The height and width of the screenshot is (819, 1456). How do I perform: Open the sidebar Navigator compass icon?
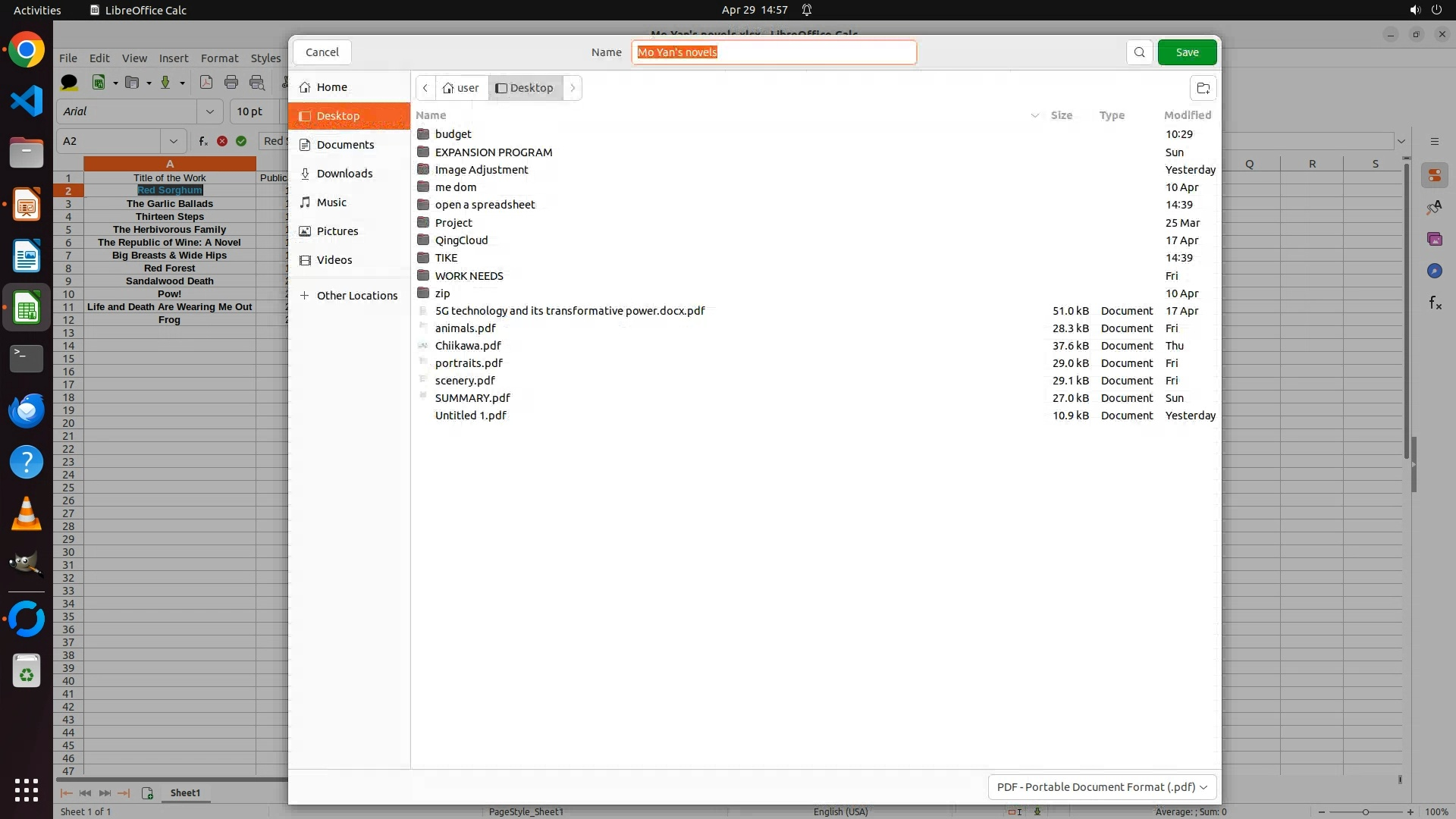[x=1434, y=271]
